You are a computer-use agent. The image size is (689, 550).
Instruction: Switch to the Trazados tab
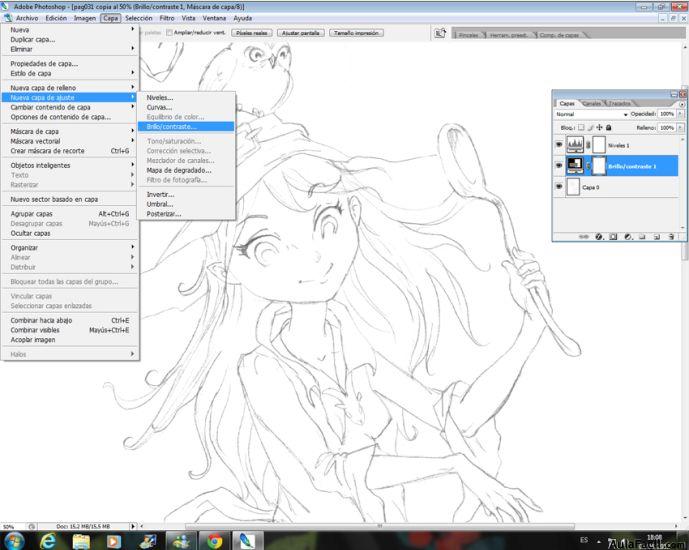pos(620,104)
